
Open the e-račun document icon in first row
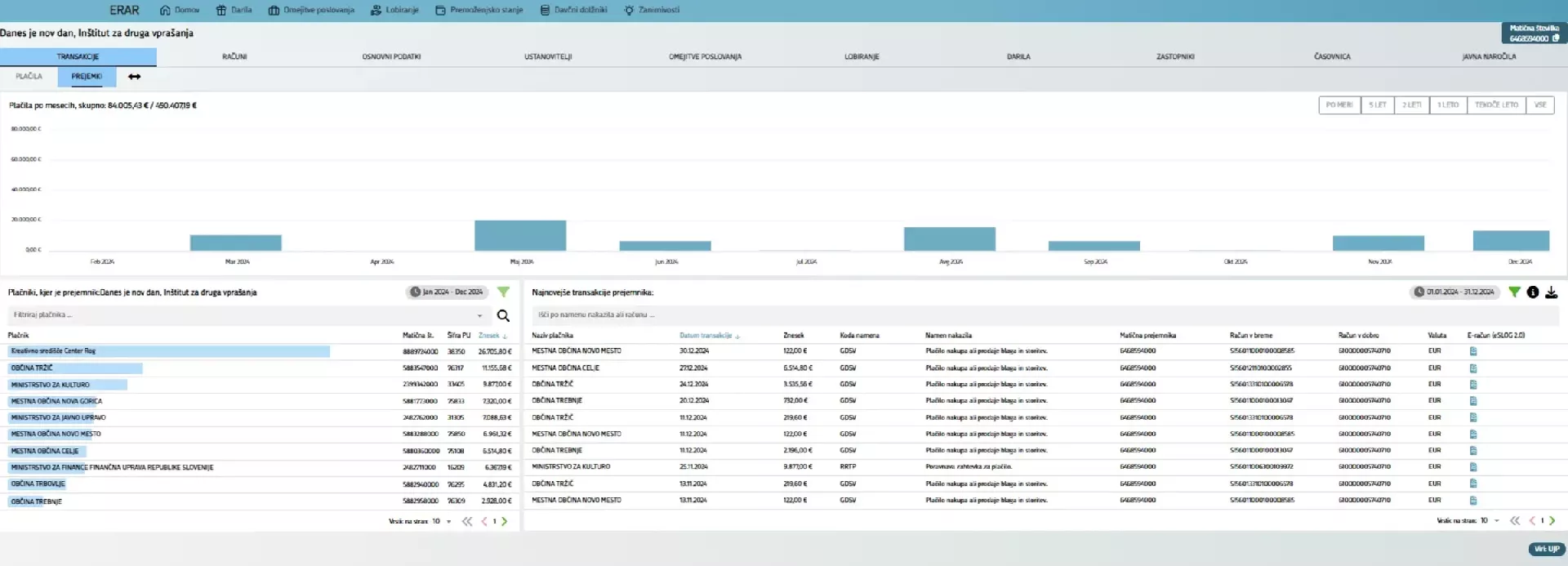(1473, 351)
